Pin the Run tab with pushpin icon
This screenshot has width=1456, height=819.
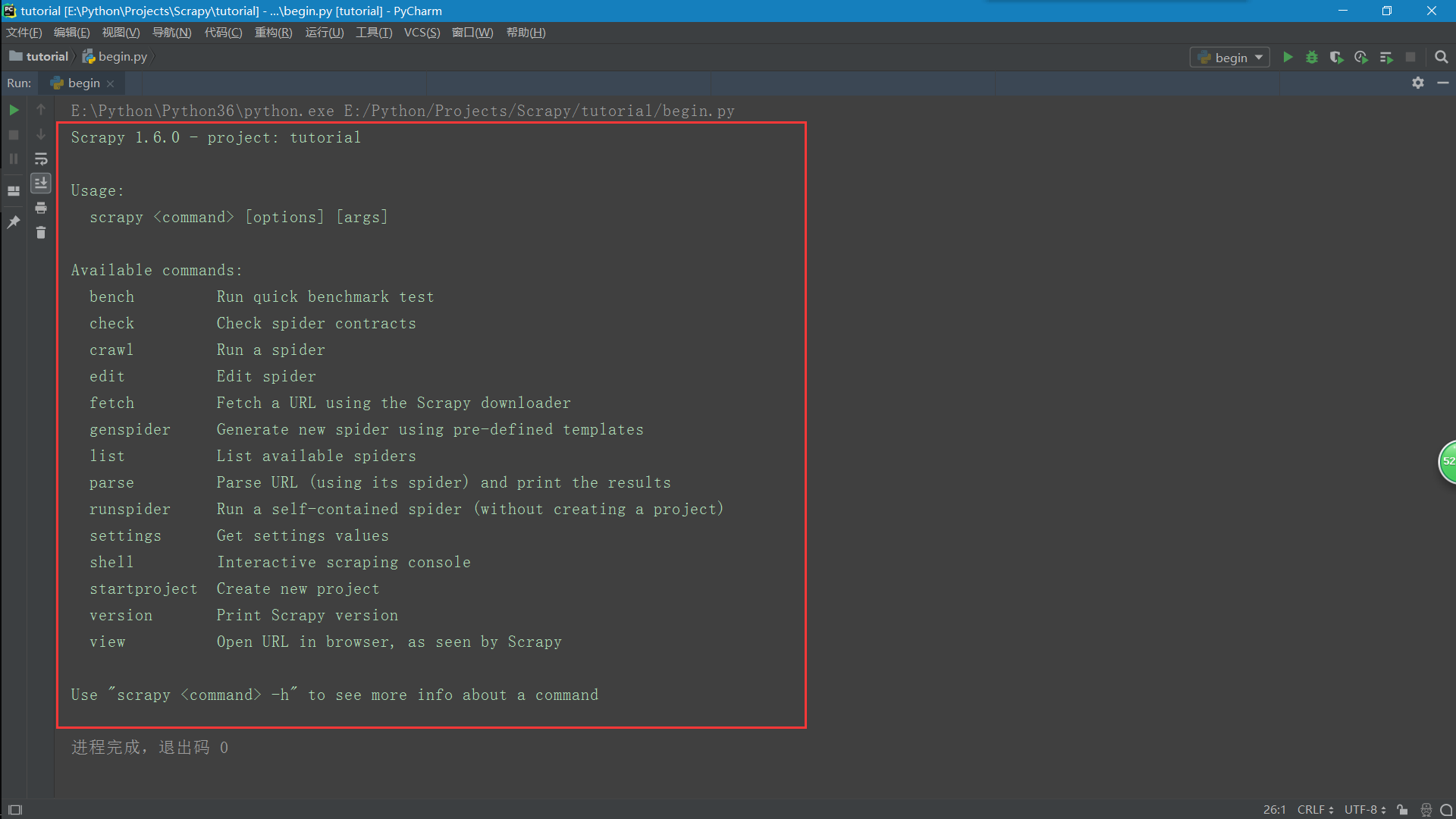coord(14,222)
